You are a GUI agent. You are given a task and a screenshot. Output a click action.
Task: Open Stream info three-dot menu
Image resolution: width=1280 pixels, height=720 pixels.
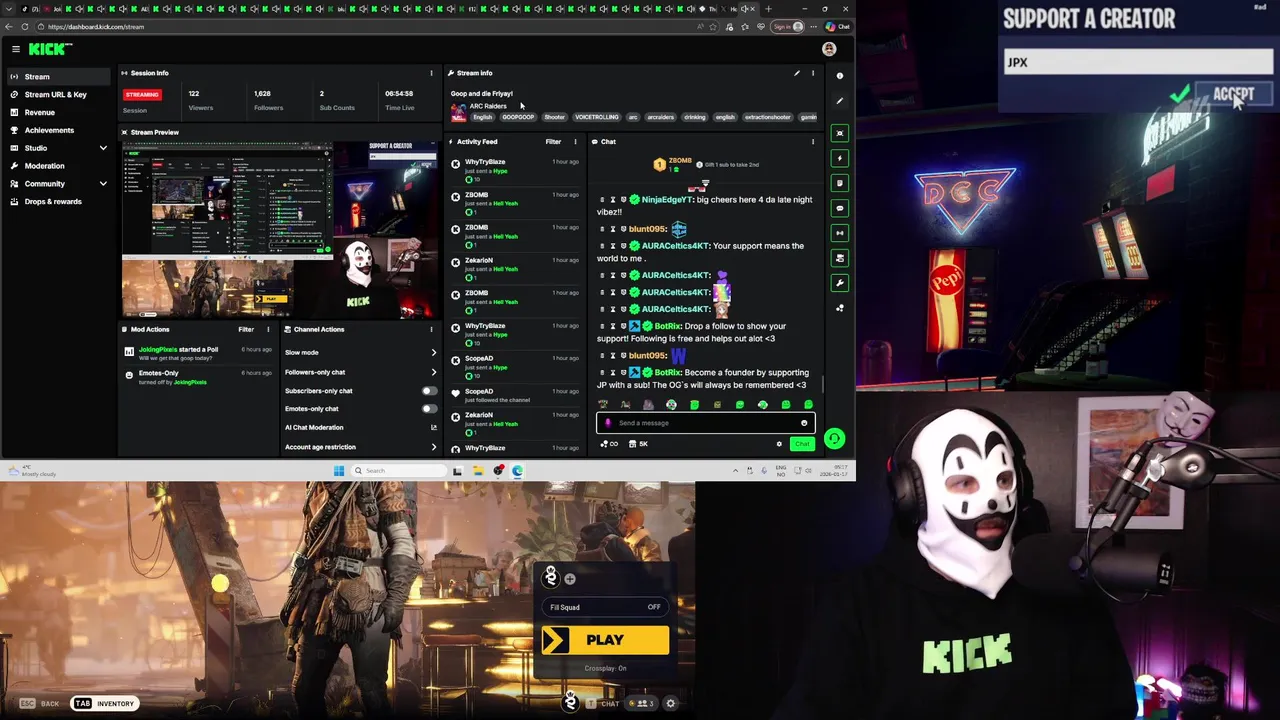(x=813, y=73)
